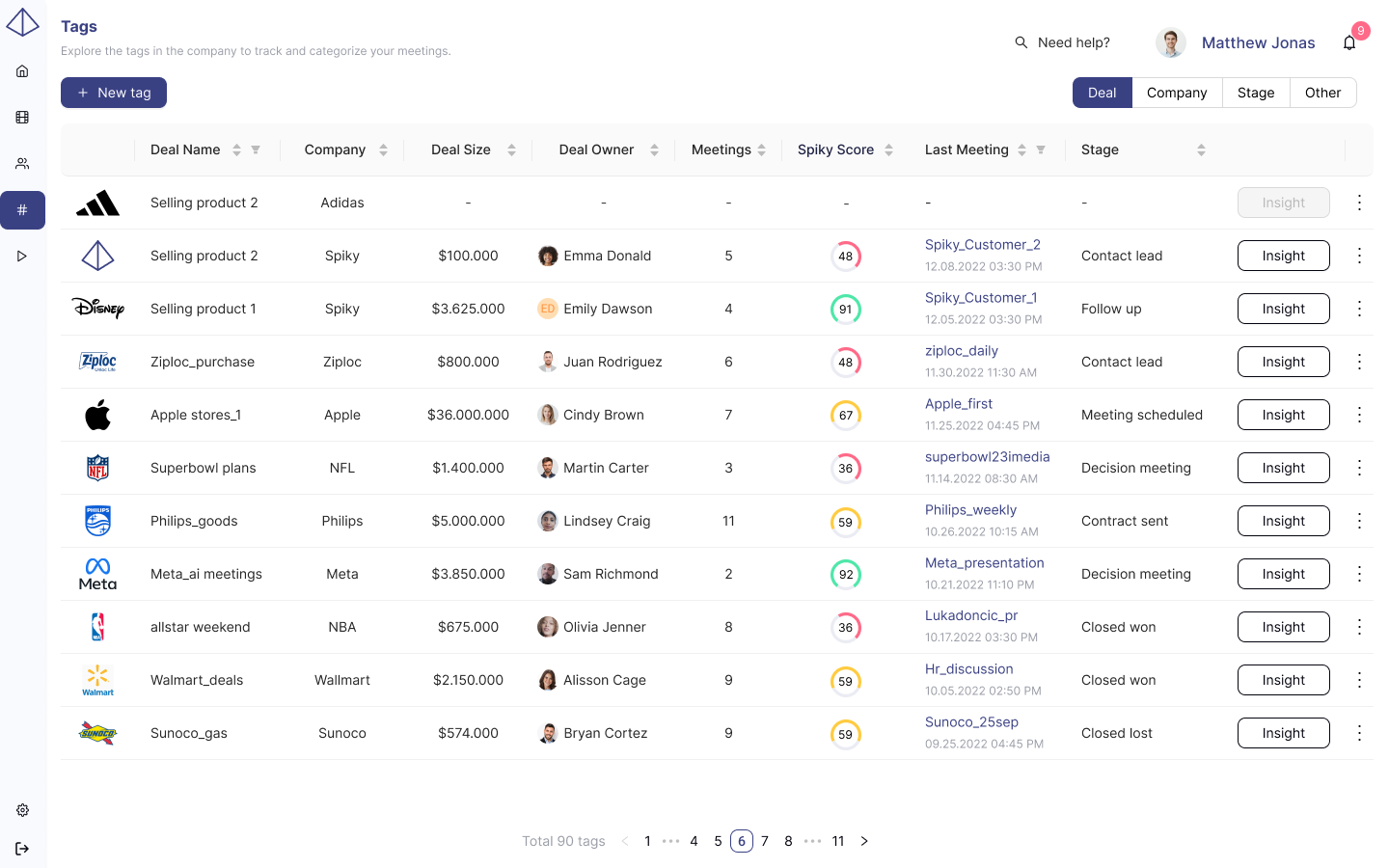Open the ziploc_daily meeting link
The height and width of the screenshot is (868, 1389).
pyautogui.click(x=962, y=351)
